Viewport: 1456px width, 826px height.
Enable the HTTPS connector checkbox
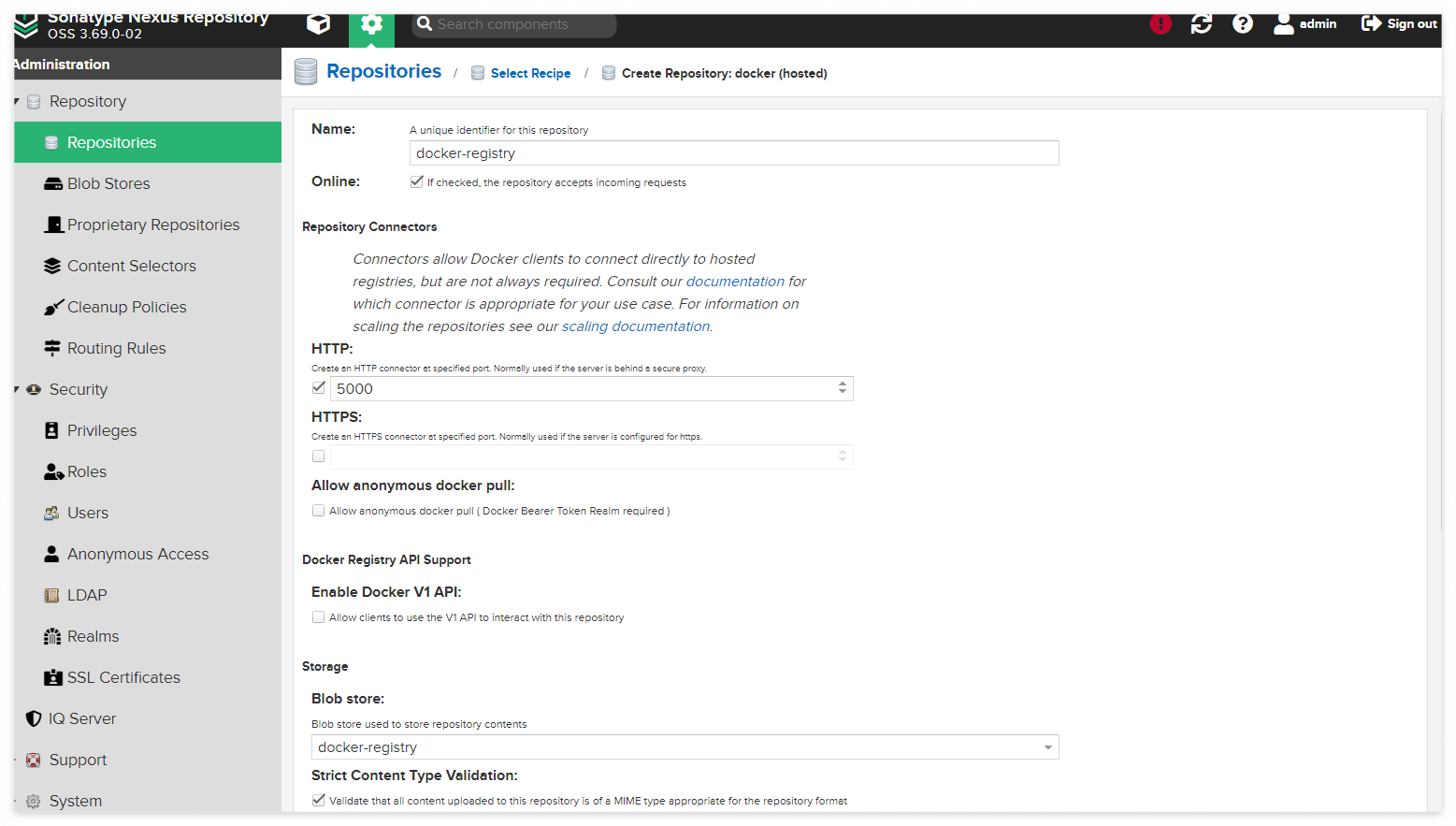(x=319, y=456)
